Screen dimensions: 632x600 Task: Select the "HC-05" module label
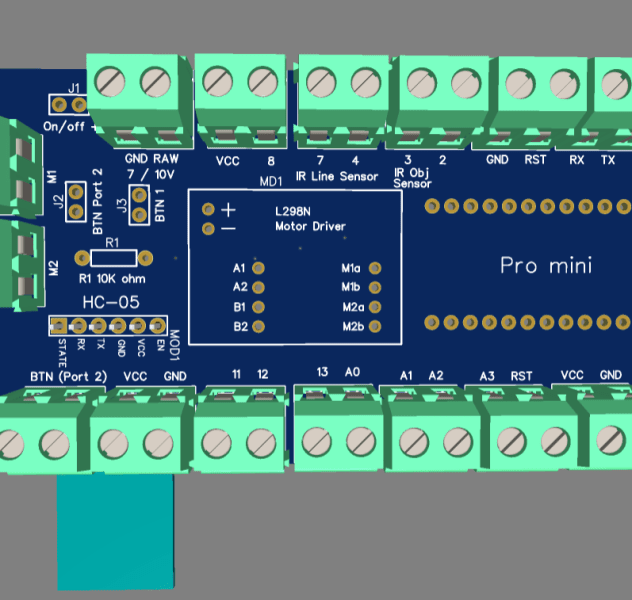point(111,302)
